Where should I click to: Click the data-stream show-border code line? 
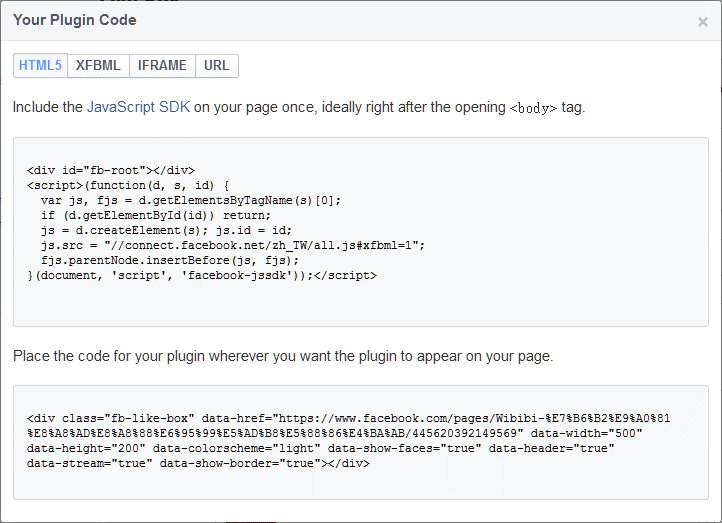tap(198, 463)
